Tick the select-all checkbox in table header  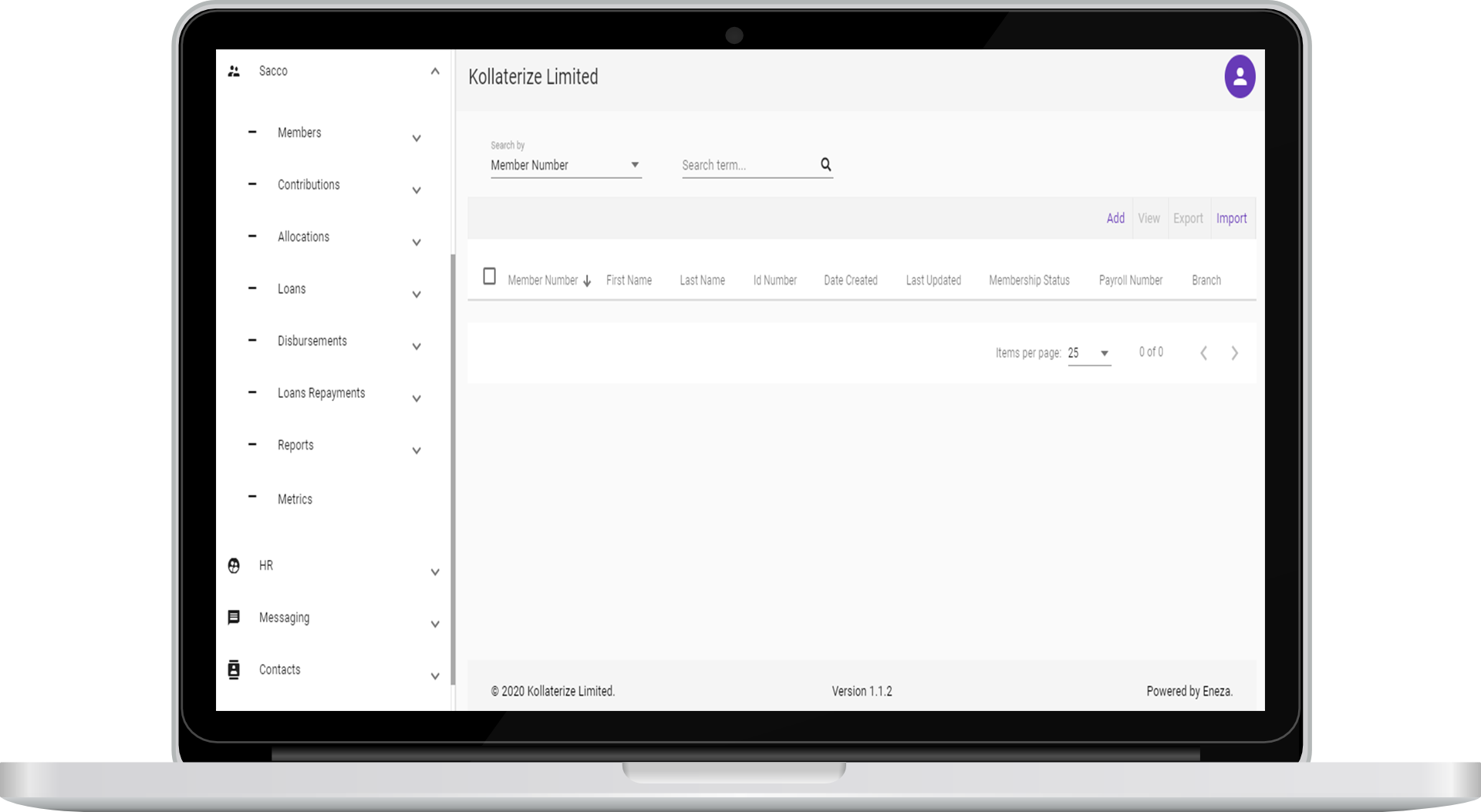point(489,276)
